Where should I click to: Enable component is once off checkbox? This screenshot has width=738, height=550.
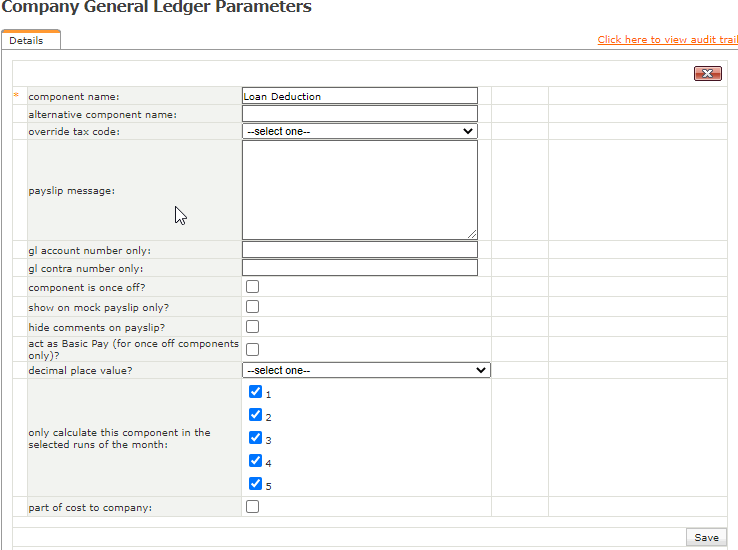point(253,287)
